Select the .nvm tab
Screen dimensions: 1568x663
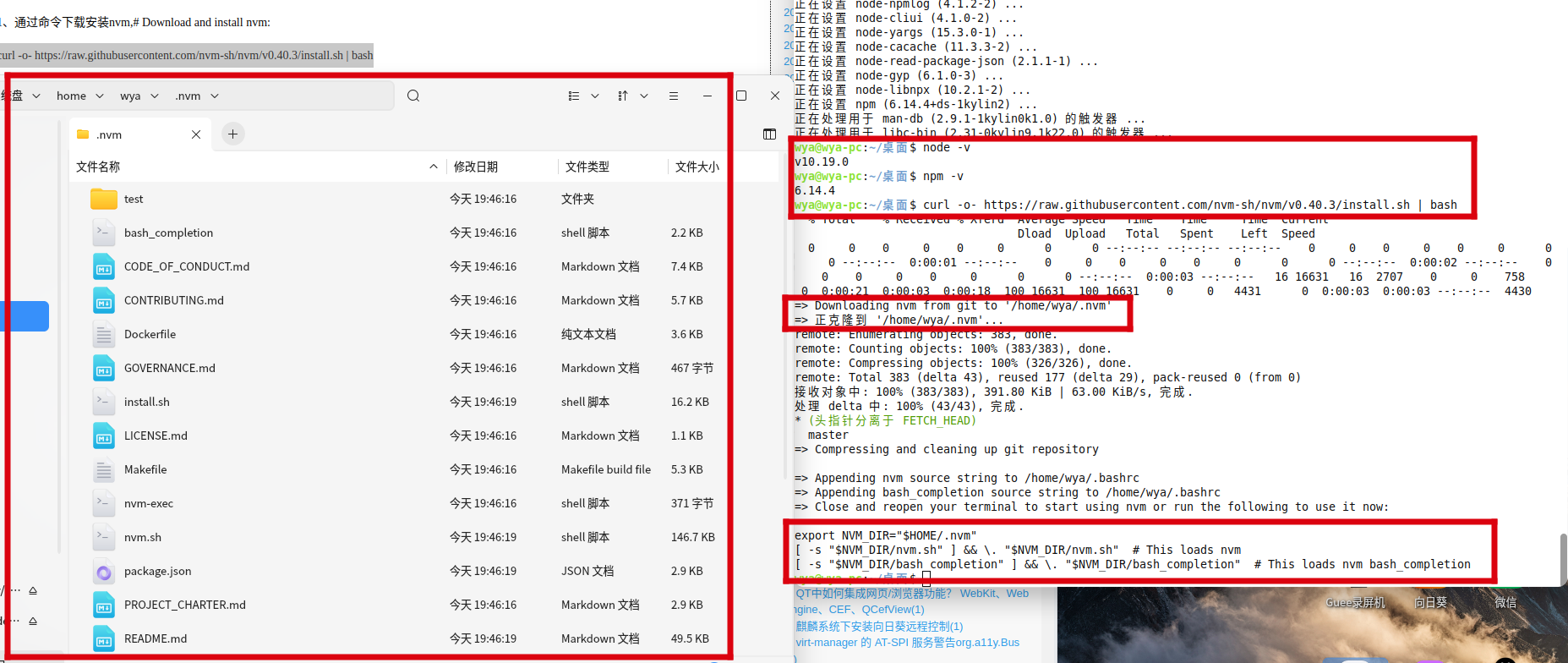pos(139,134)
